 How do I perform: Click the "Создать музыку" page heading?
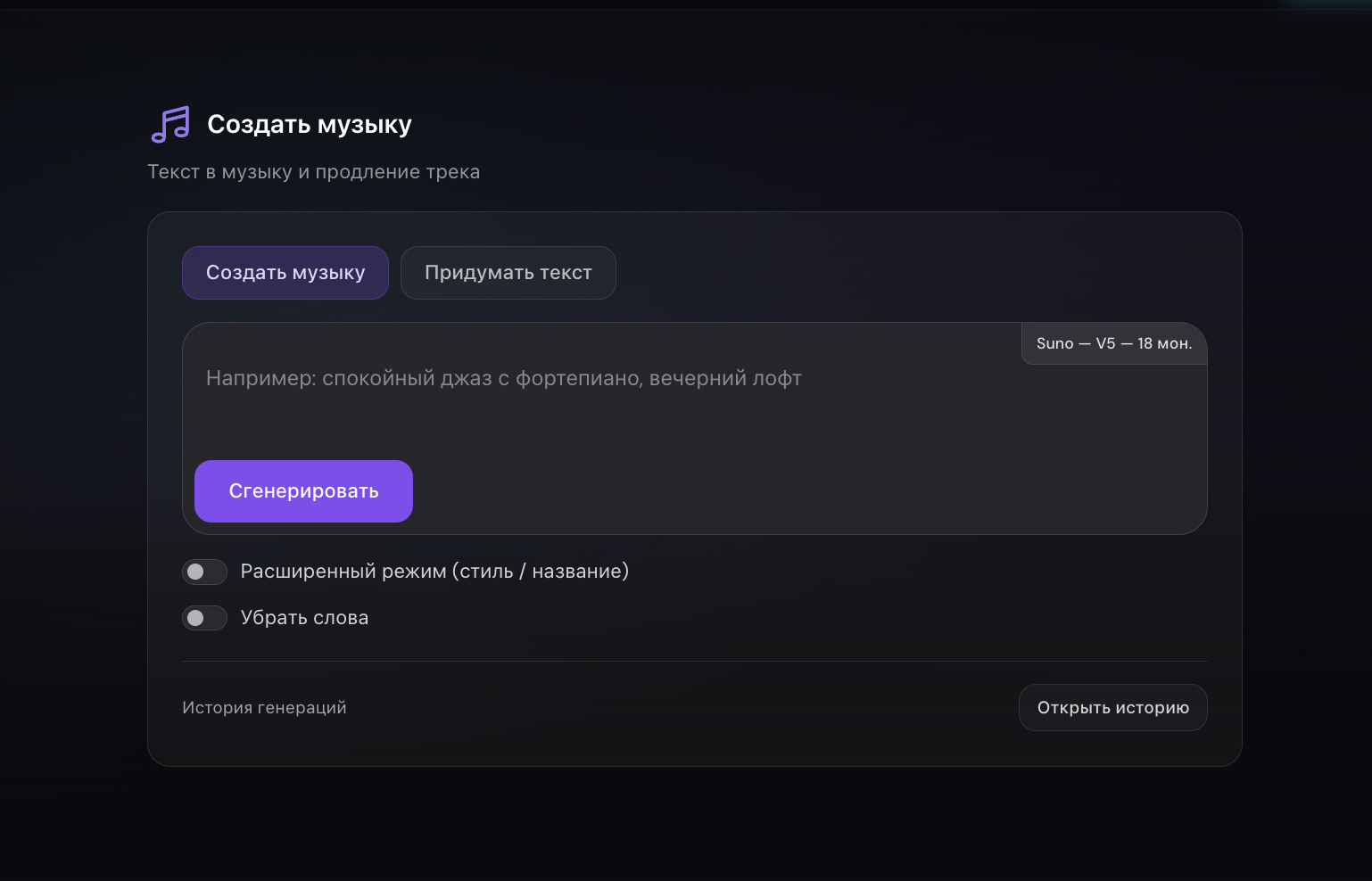tap(309, 125)
